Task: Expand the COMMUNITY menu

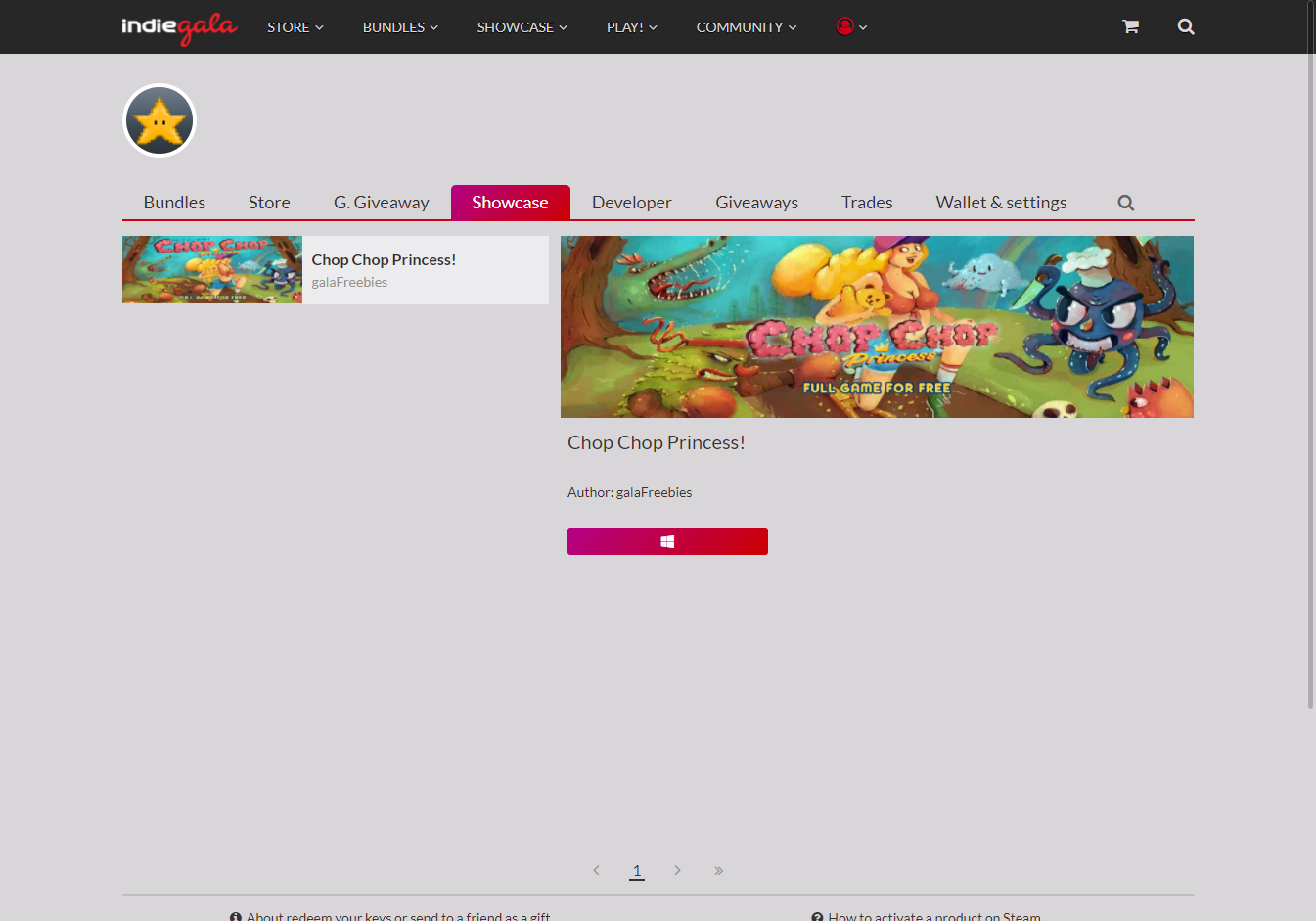Action: [747, 27]
